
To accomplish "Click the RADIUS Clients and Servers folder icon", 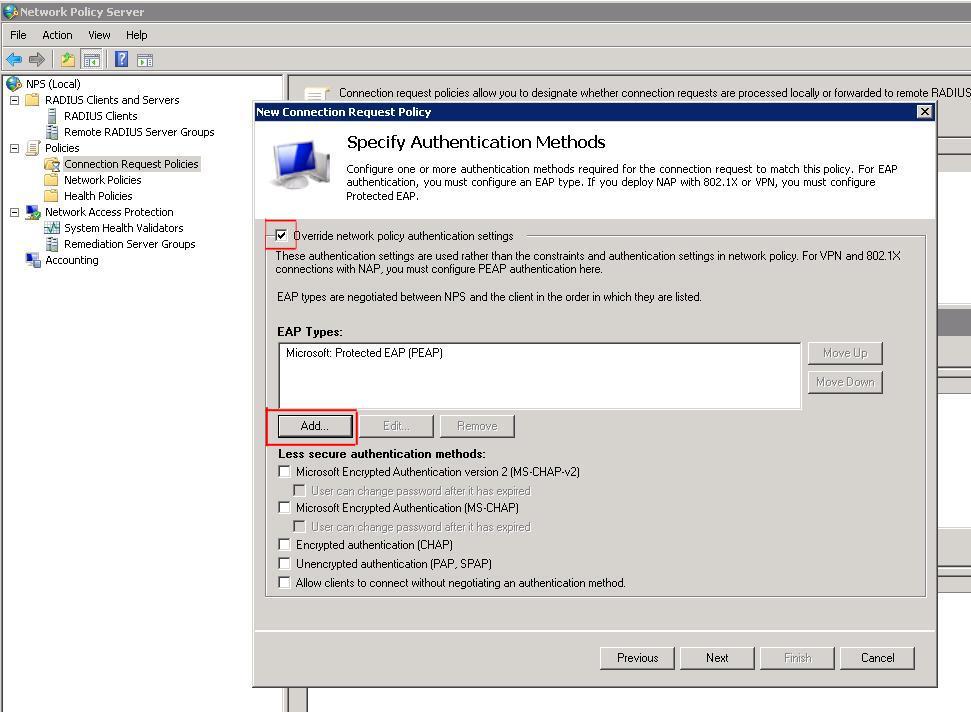I will coord(33,100).
